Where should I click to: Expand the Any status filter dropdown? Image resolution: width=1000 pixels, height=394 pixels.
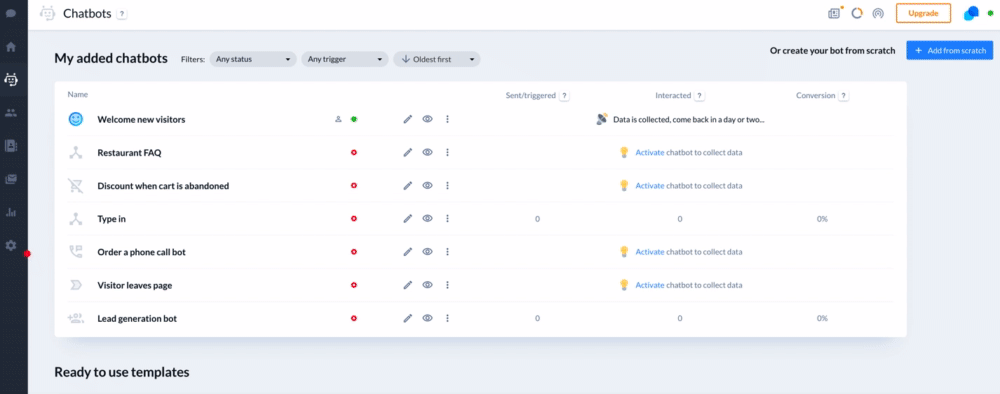click(x=253, y=59)
